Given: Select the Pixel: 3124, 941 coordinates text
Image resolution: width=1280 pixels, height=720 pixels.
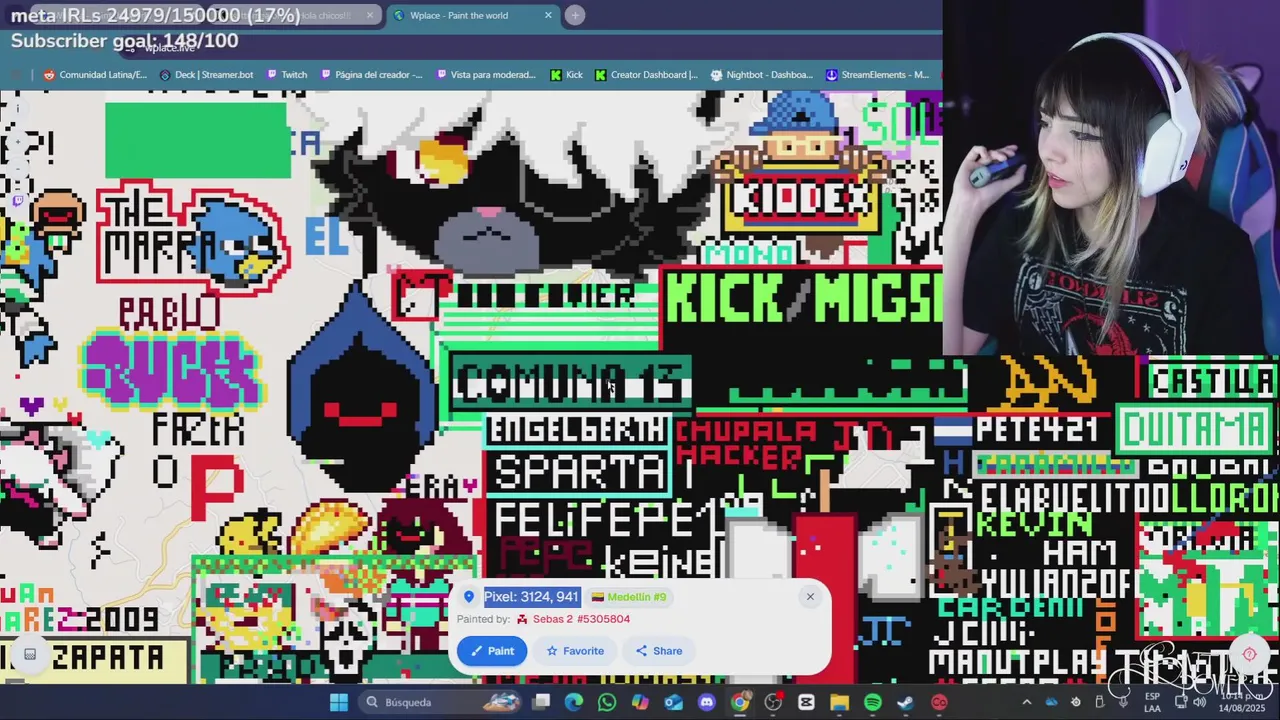Looking at the screenshot, I should tap(531, 597).
